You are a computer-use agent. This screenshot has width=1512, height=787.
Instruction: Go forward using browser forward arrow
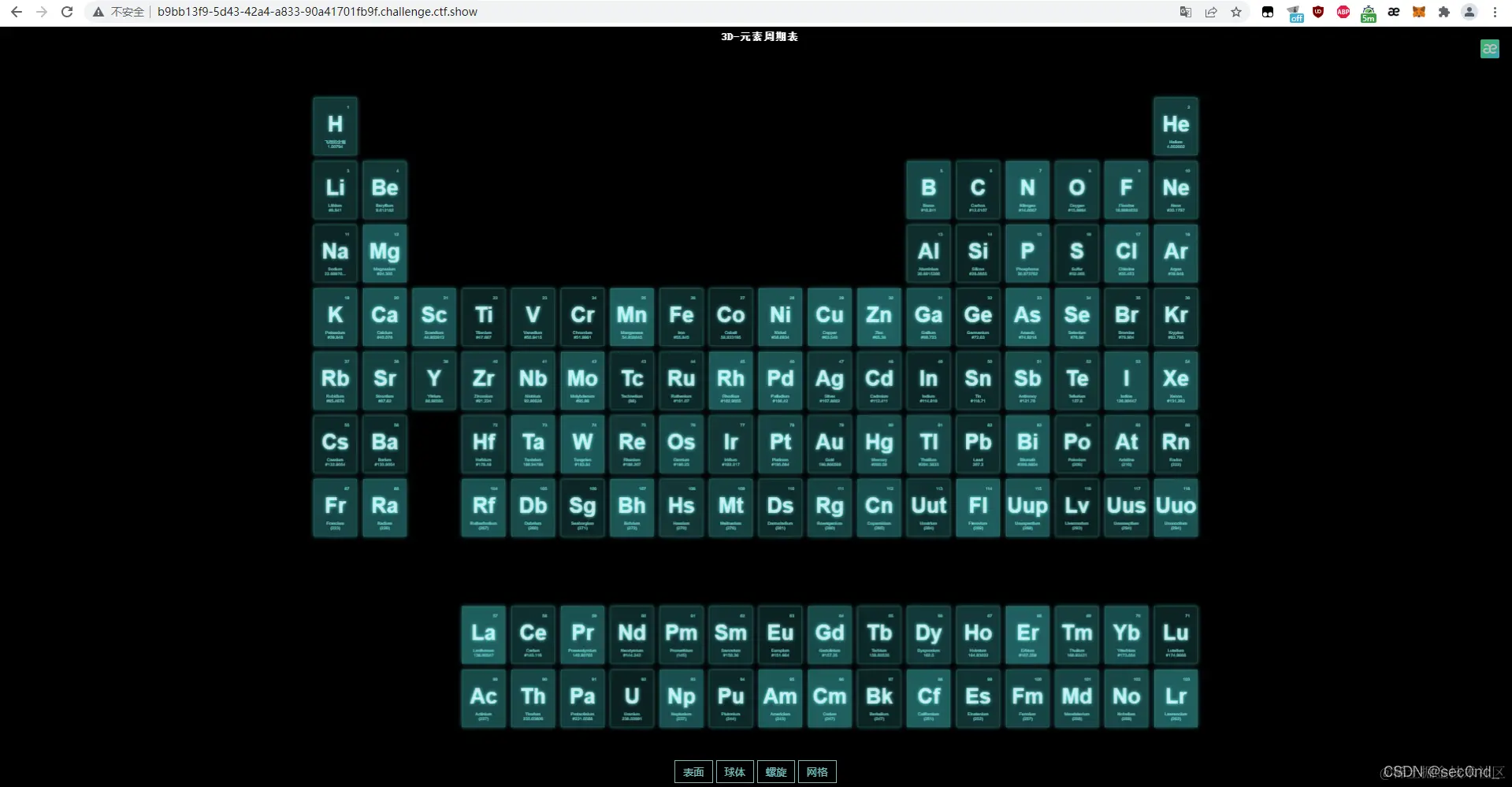[x=42, y=12]
